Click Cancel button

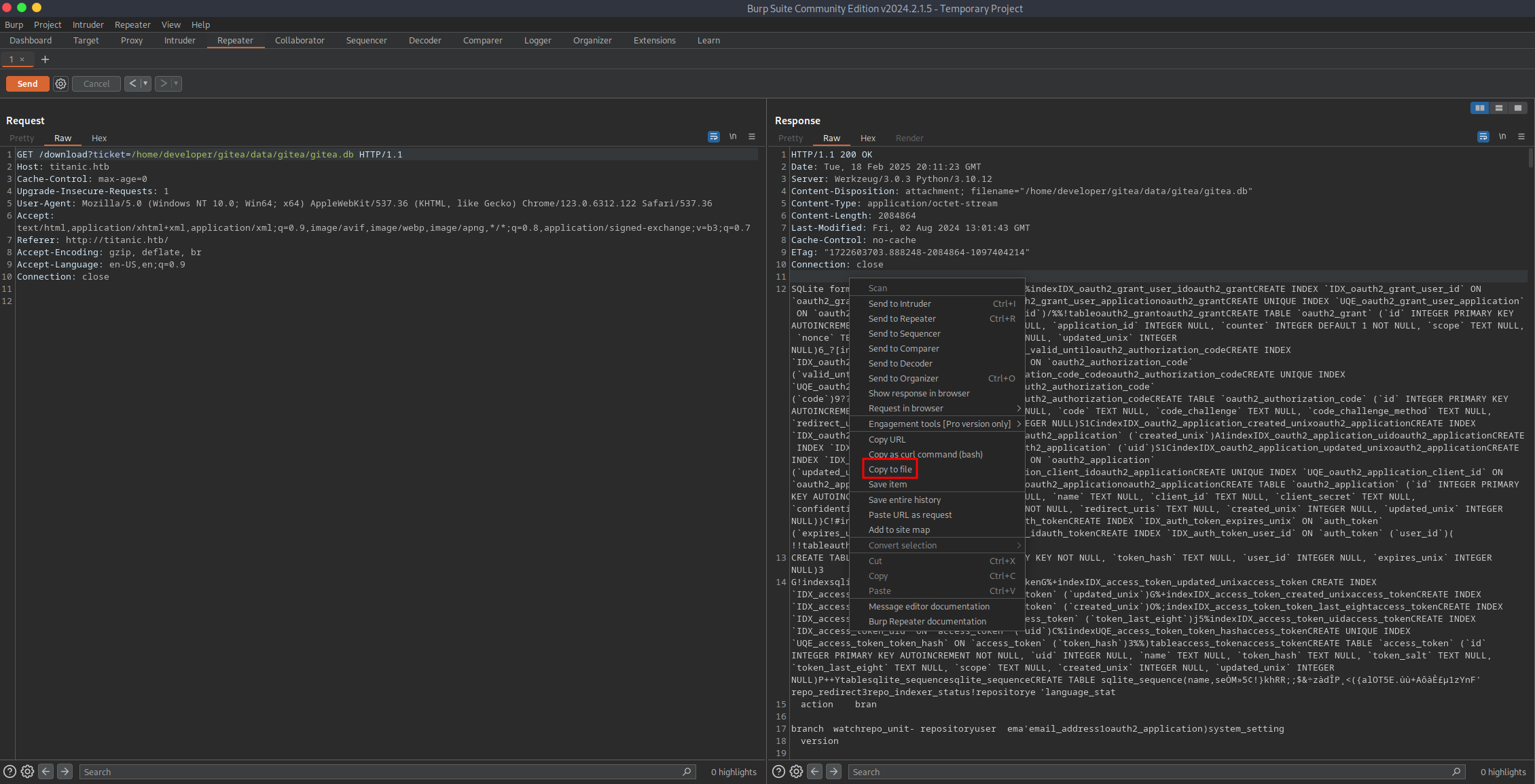click(x=96, y=83)
